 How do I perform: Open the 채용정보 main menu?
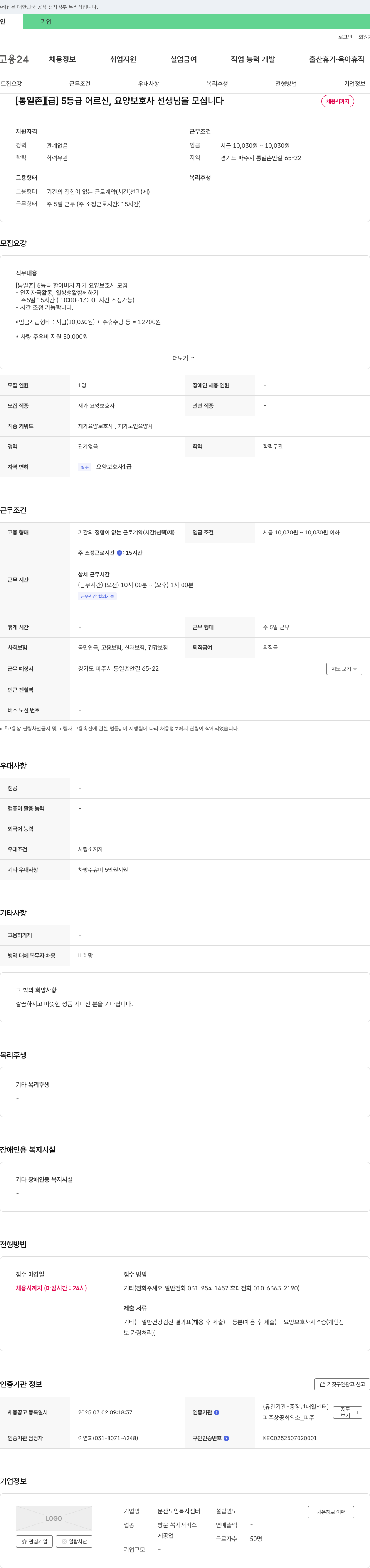coord(62,59)
